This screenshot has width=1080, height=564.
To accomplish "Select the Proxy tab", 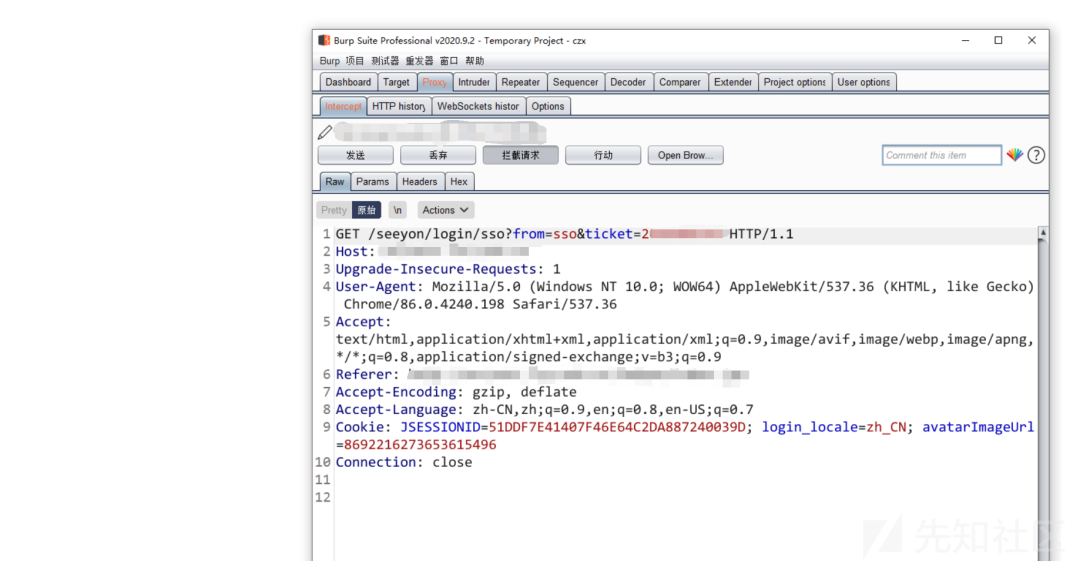I will click(x=434, y=82).
